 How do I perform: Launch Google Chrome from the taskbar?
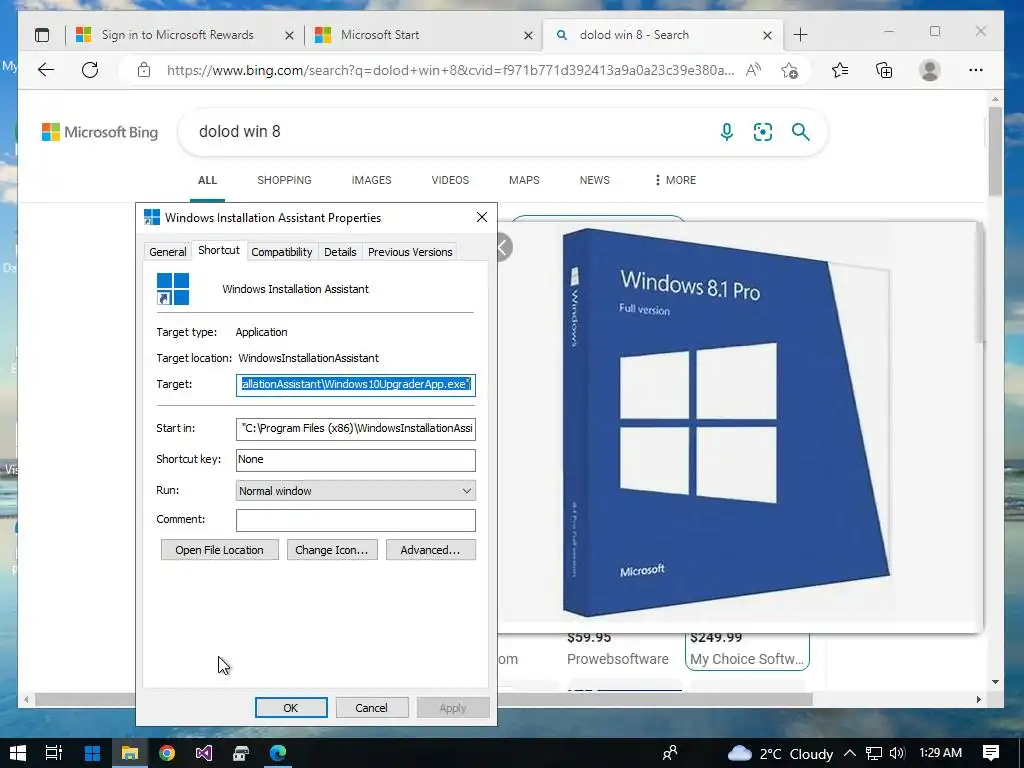pos(167,753)
